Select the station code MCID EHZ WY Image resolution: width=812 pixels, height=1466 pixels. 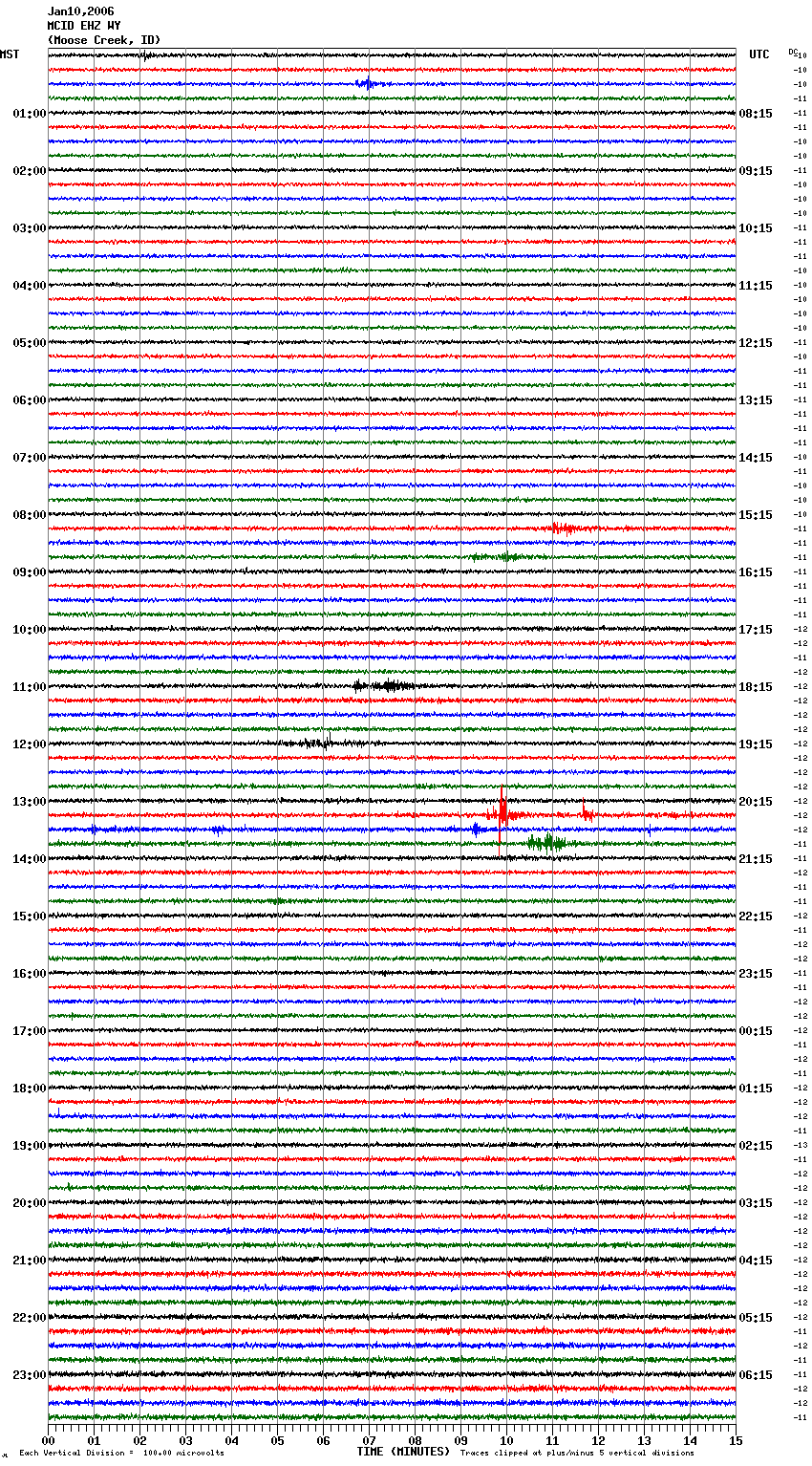[x=84, y=26]
